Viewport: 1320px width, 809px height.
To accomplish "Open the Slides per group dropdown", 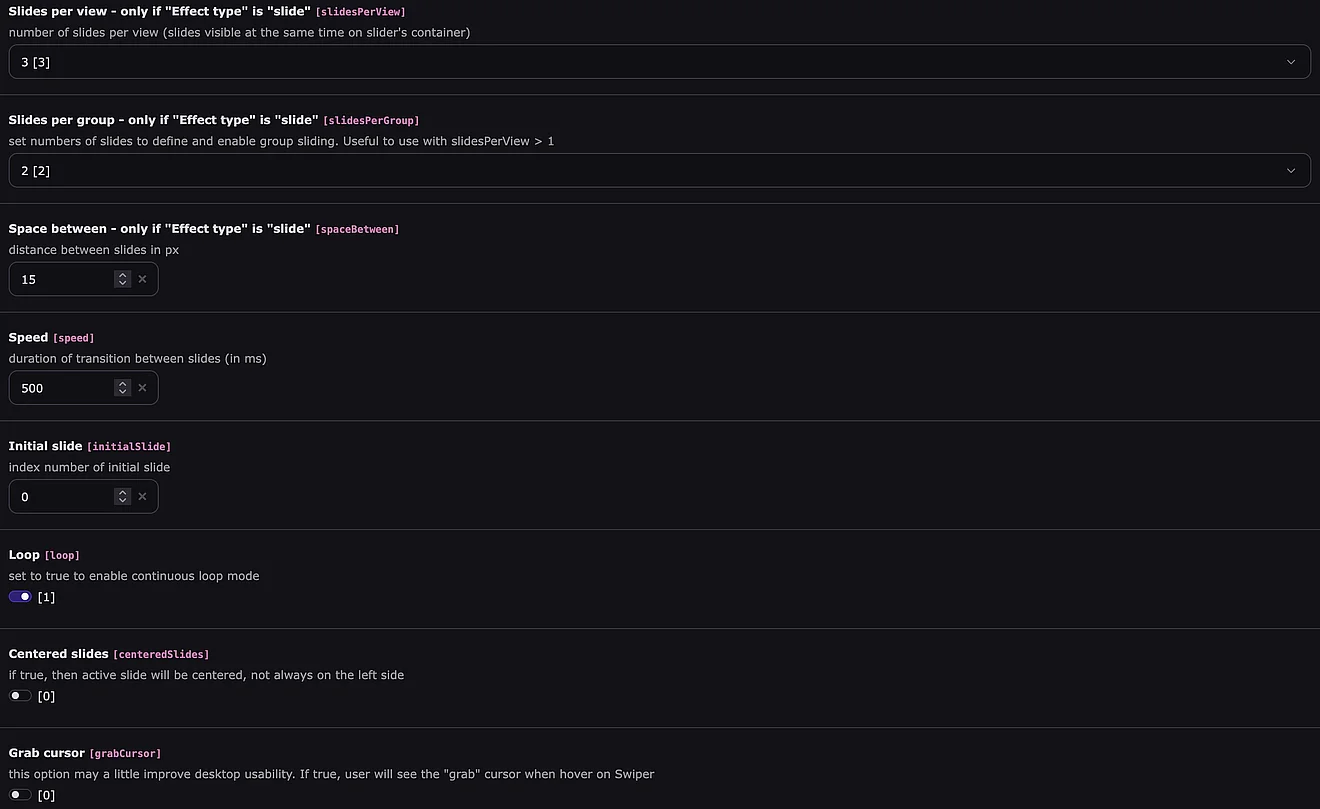I will (x=659, y=171).
